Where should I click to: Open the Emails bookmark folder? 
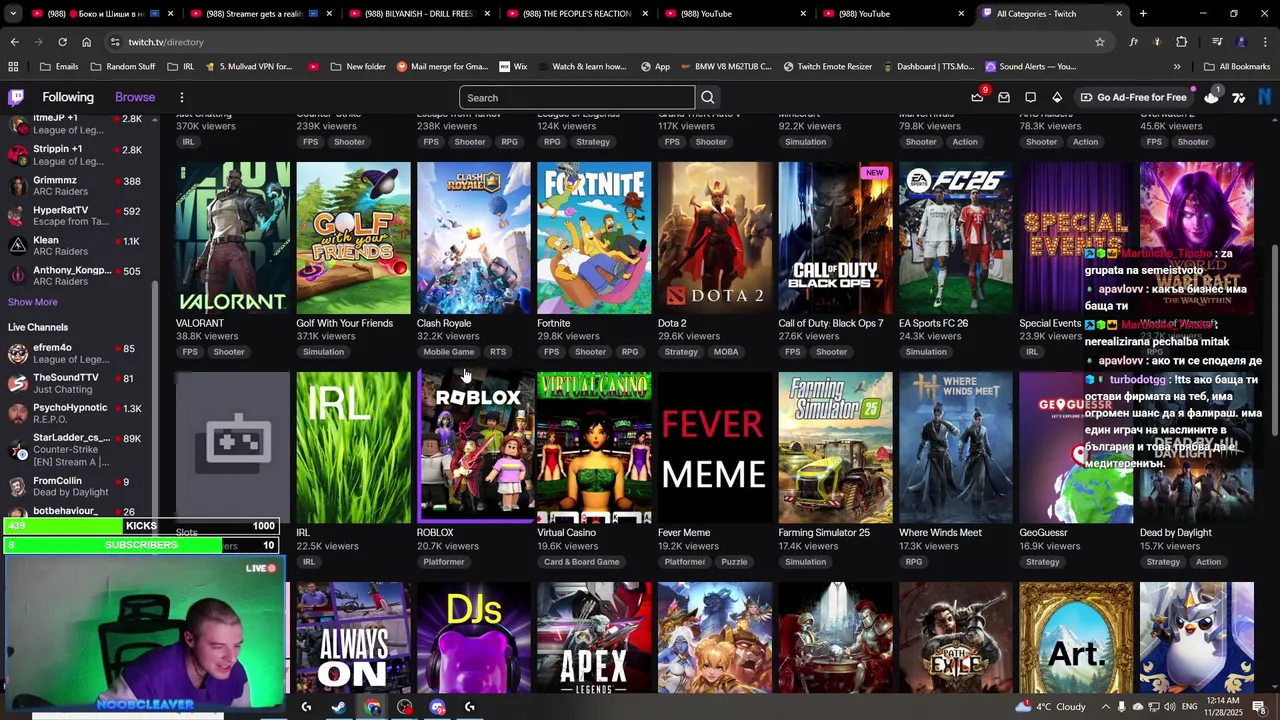[59, 66]
